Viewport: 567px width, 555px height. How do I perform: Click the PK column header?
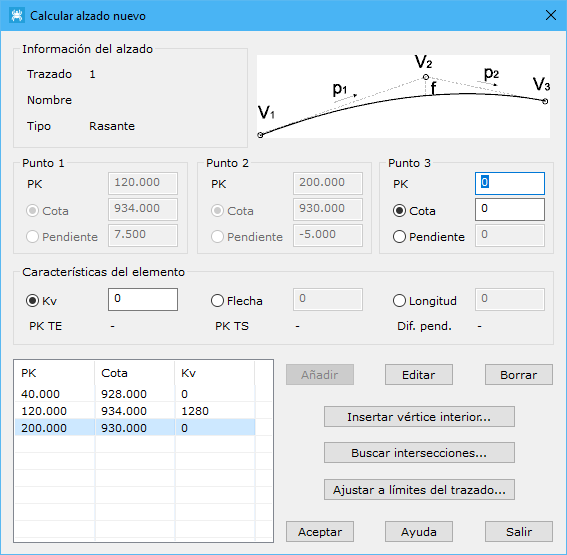[55, 373]
